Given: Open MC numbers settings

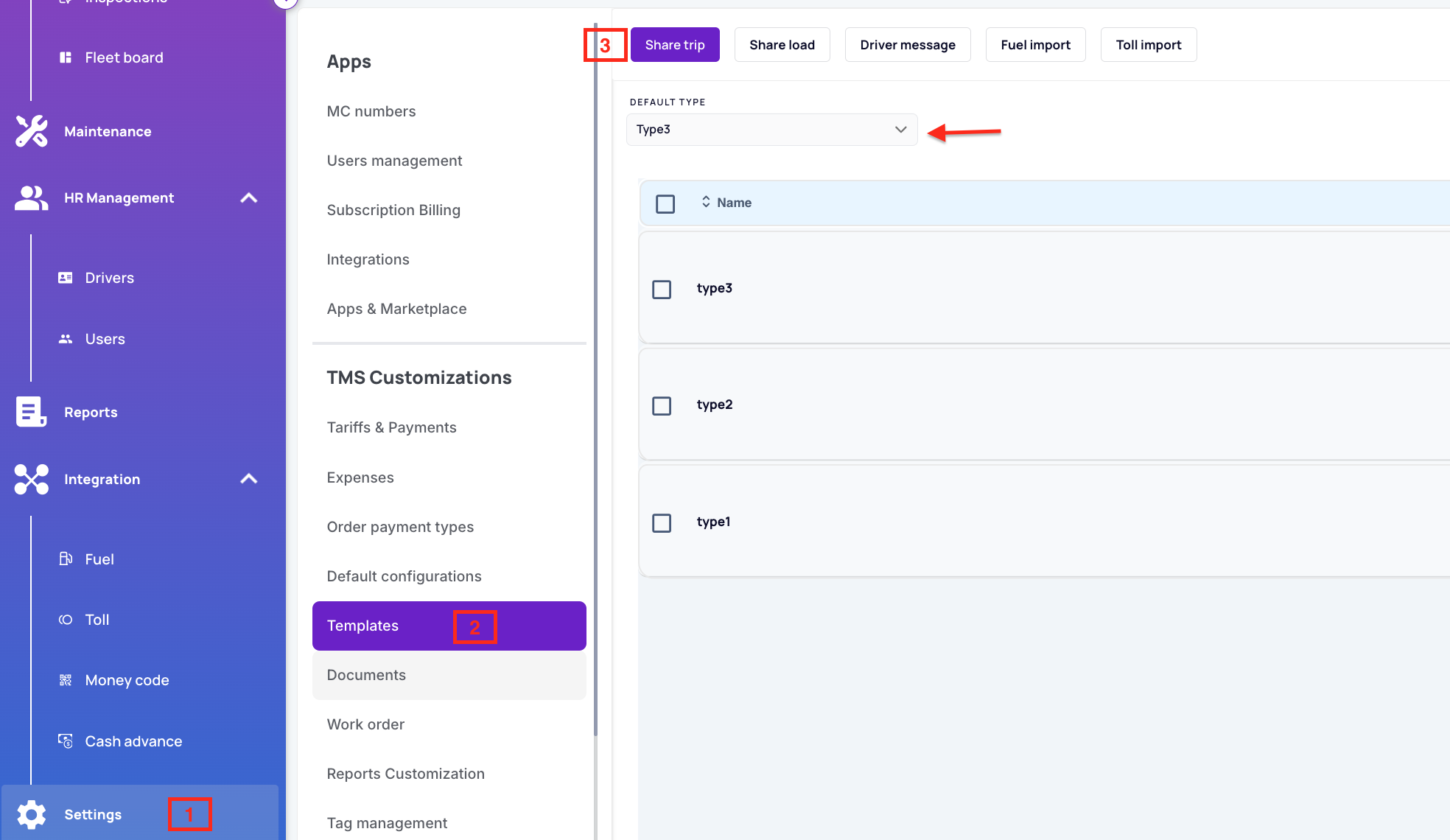Looking at the screenshot, I should pyautogui.click(x=371, y=111).
